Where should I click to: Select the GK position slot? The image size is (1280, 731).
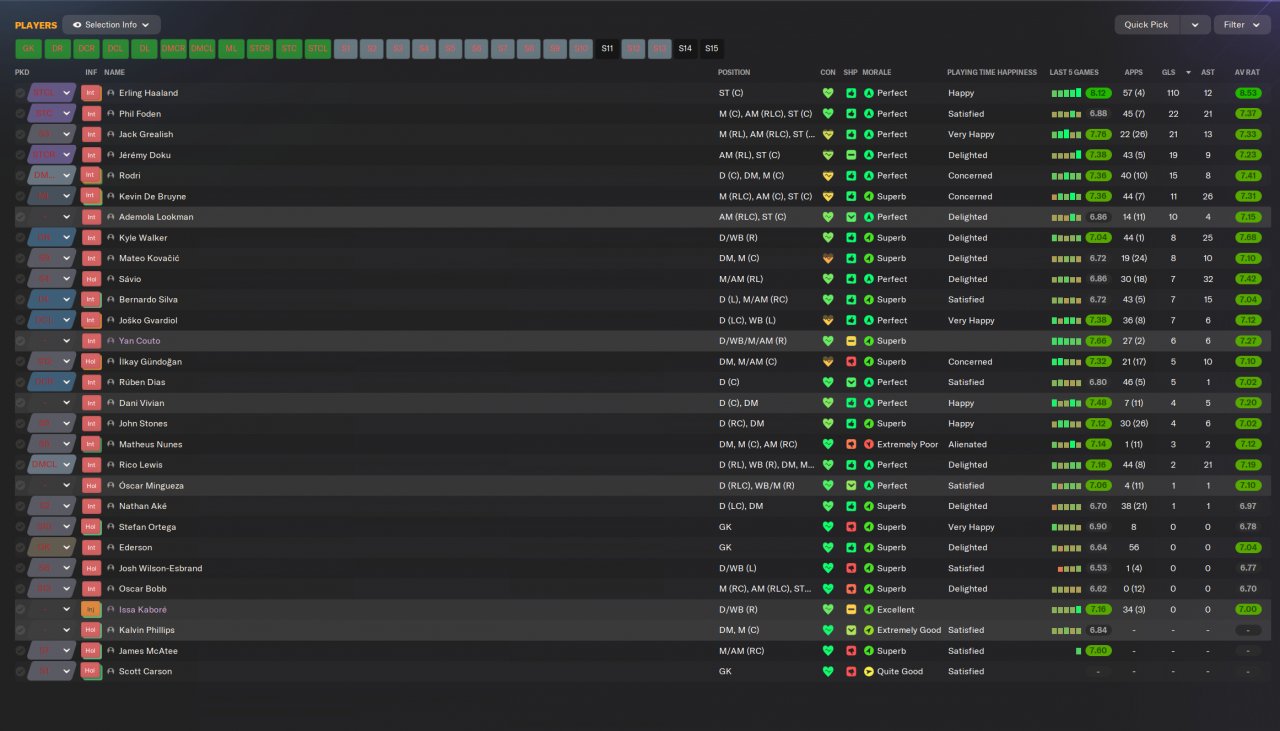pos(28,48)
